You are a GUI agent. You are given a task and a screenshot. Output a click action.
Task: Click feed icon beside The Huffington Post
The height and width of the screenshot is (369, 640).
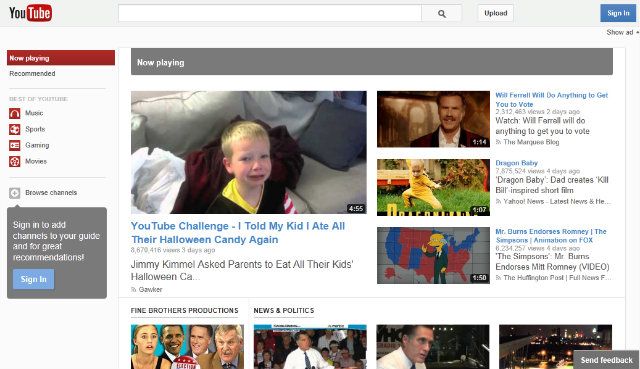point(498,278)
